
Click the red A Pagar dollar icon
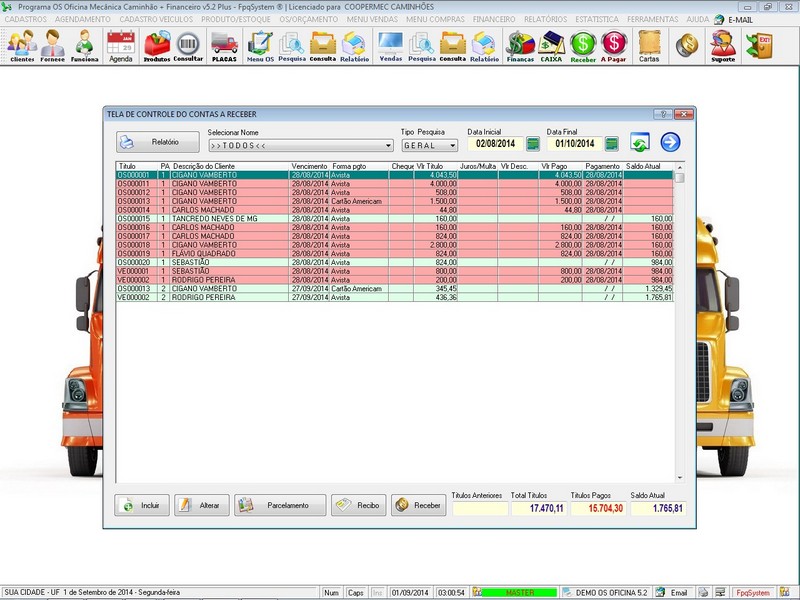point(613,46)
